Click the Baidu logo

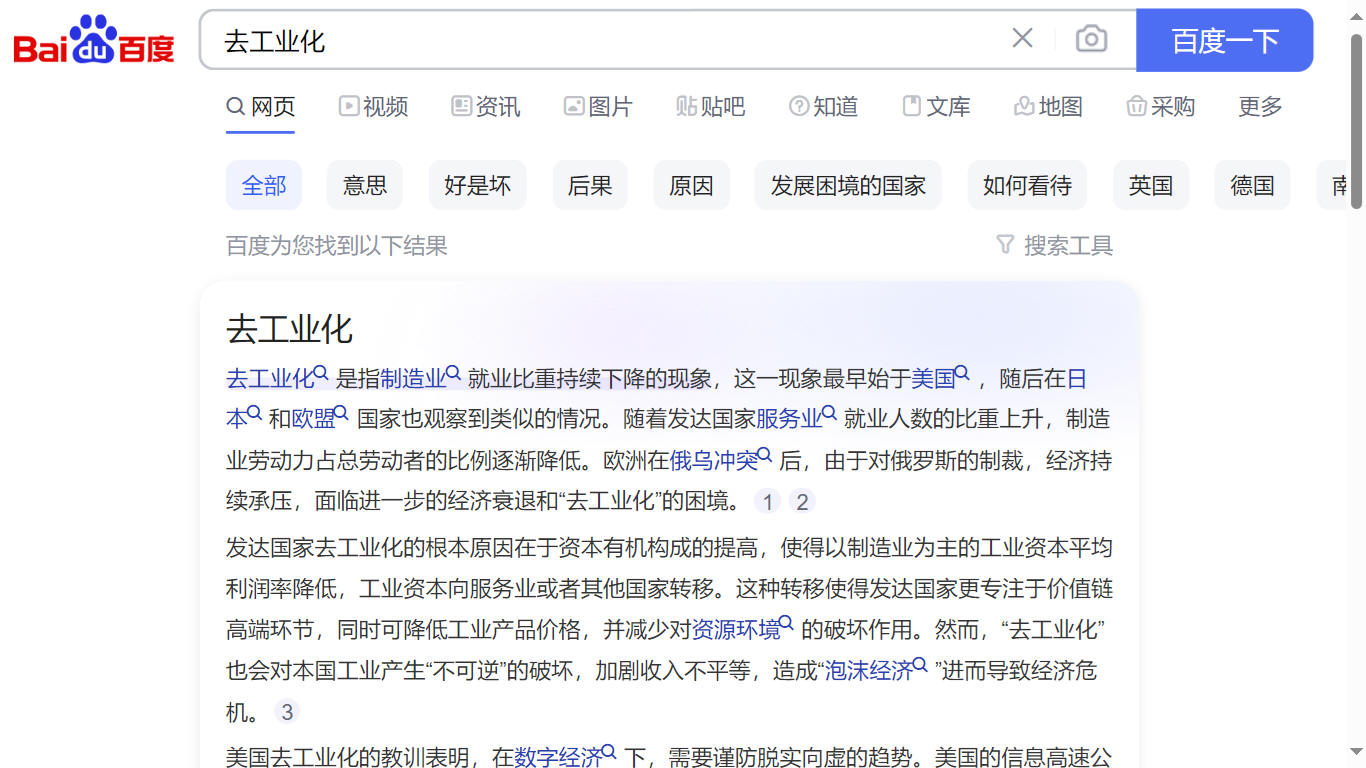tap(94, 40)
